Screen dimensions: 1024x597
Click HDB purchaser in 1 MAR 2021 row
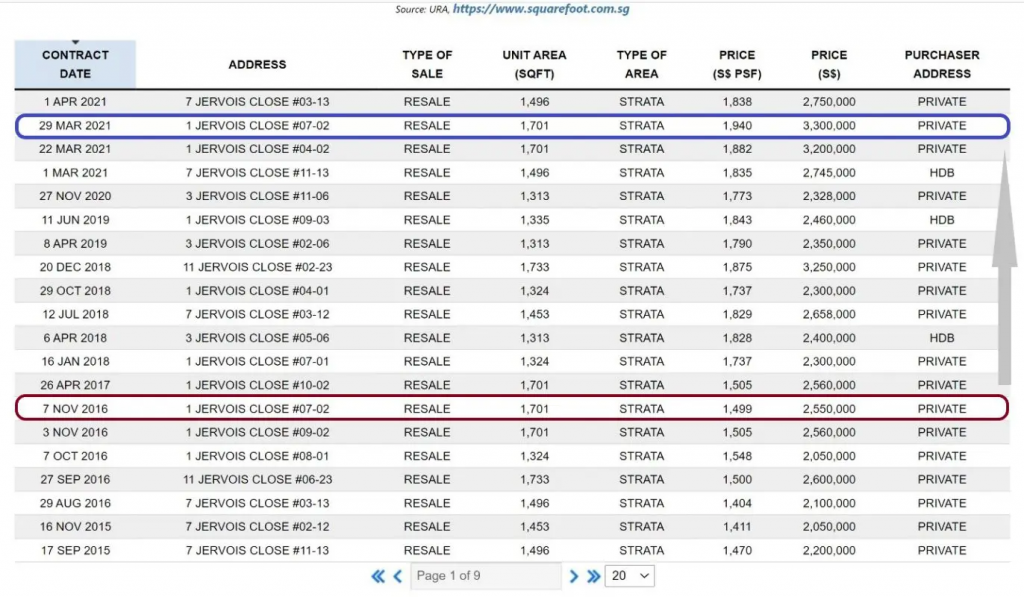[x=942, y=173]
